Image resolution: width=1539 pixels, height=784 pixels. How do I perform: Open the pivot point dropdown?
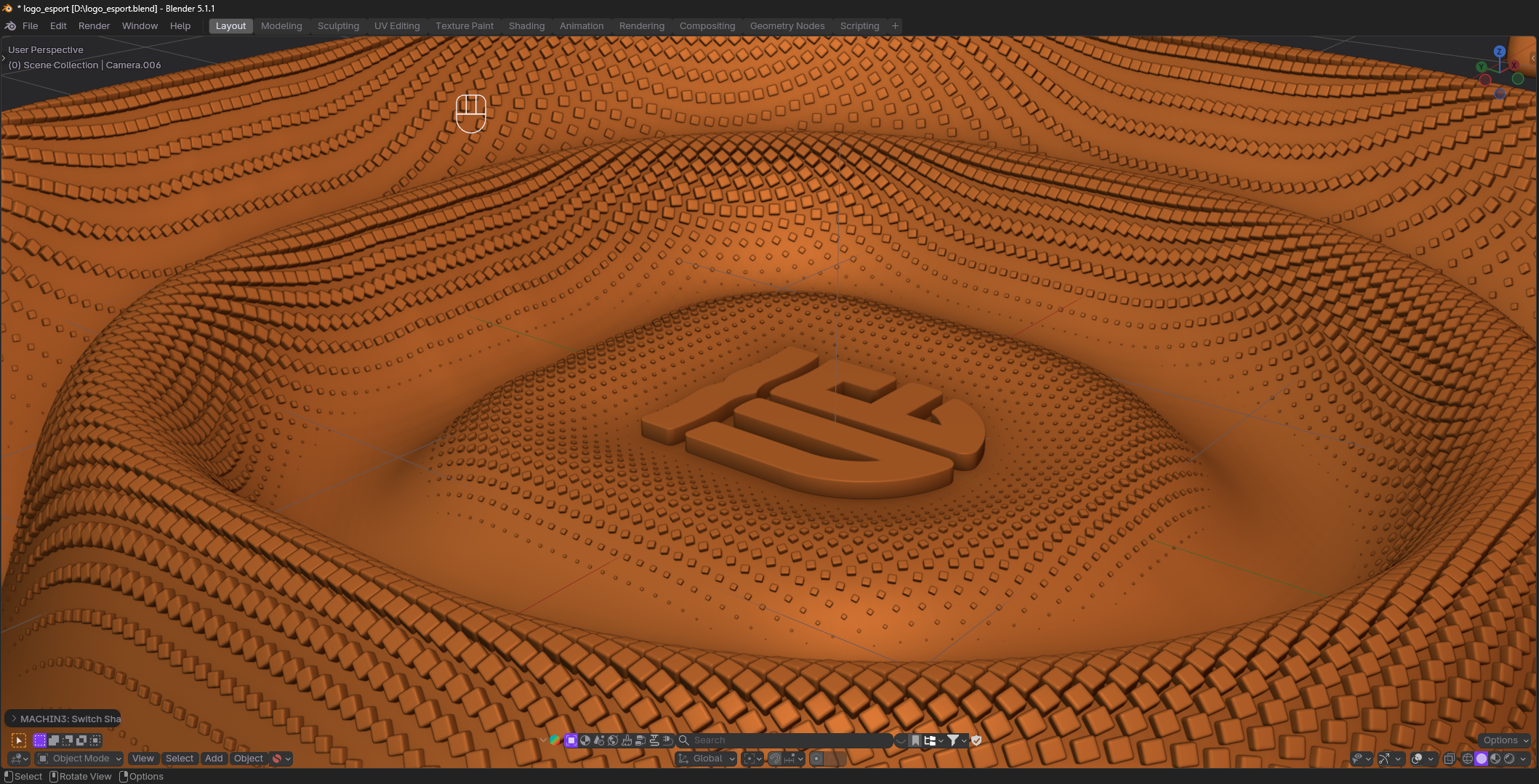(x=752, y=759)
